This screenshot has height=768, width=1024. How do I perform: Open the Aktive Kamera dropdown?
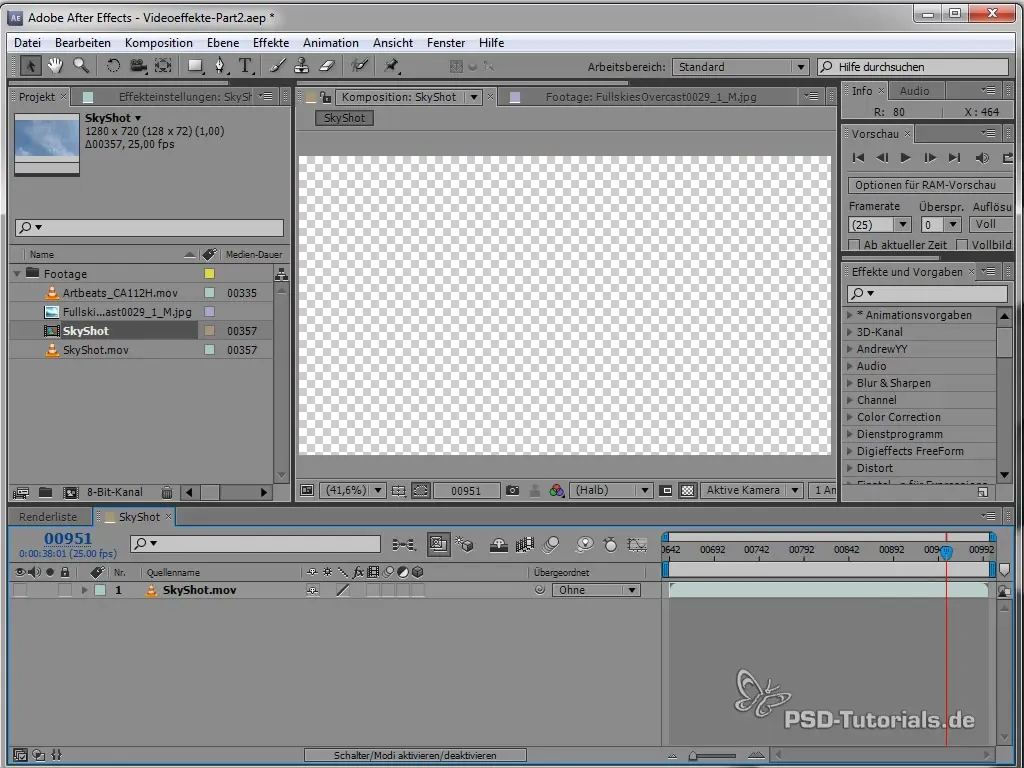[x=750, y=490]
